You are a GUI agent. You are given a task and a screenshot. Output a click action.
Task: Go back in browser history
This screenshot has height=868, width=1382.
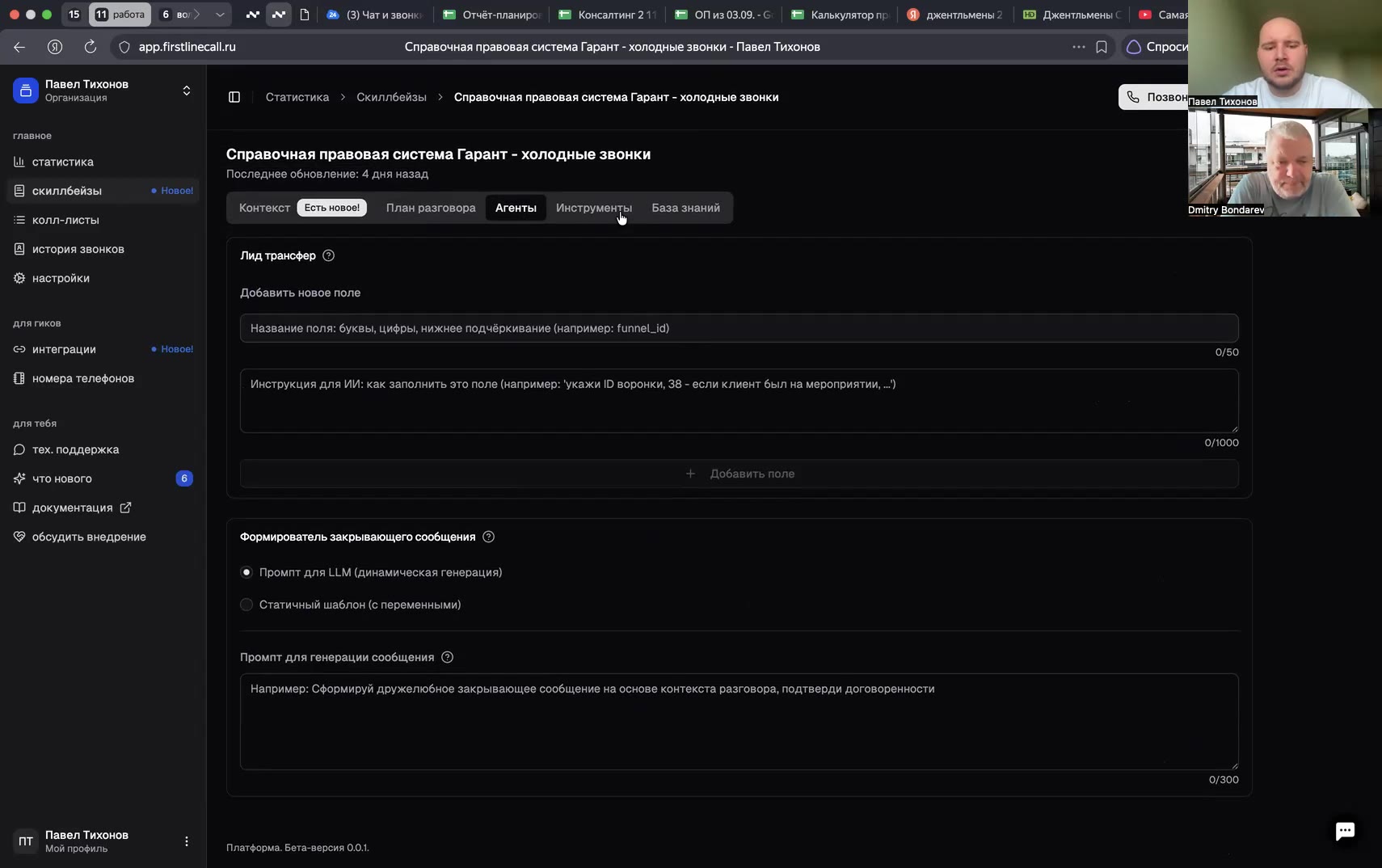[19, 47]
